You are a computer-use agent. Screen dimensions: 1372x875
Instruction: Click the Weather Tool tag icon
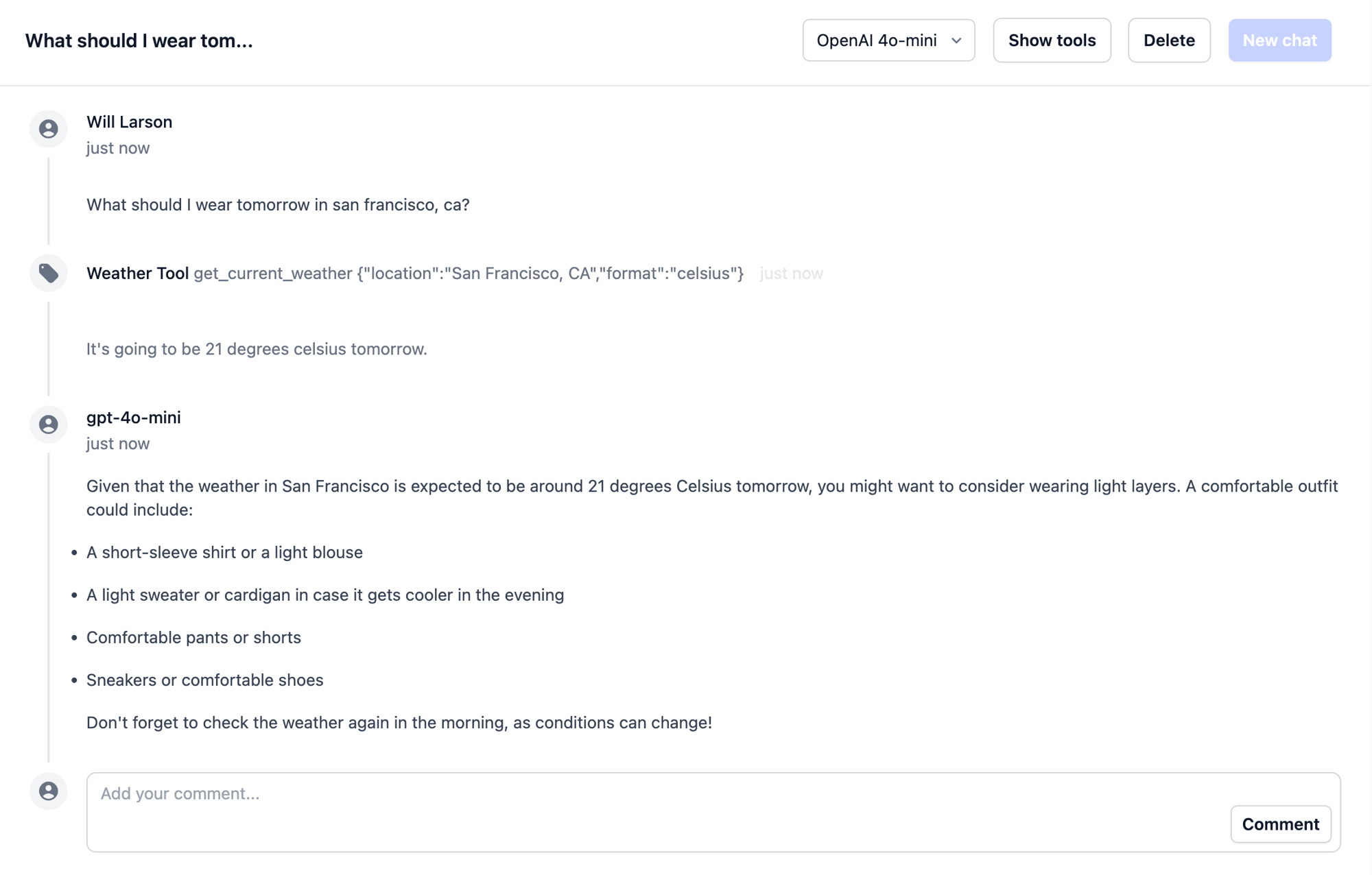[x=48, y=272]
